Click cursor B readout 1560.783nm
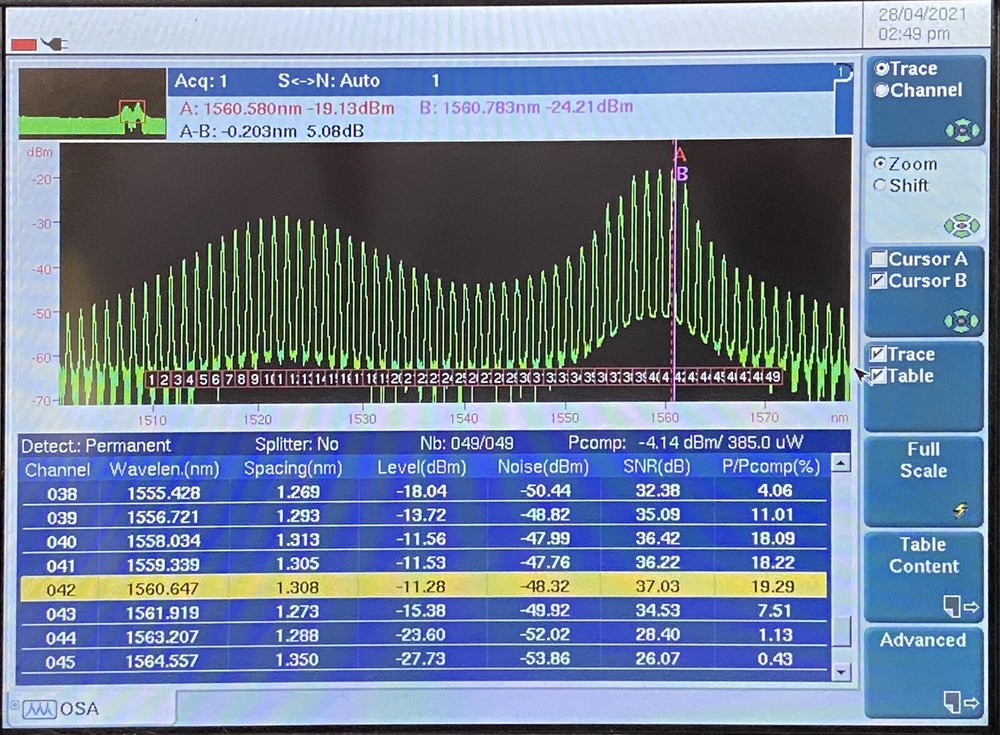Screen dimensions: 1000x735 [526, 107]
